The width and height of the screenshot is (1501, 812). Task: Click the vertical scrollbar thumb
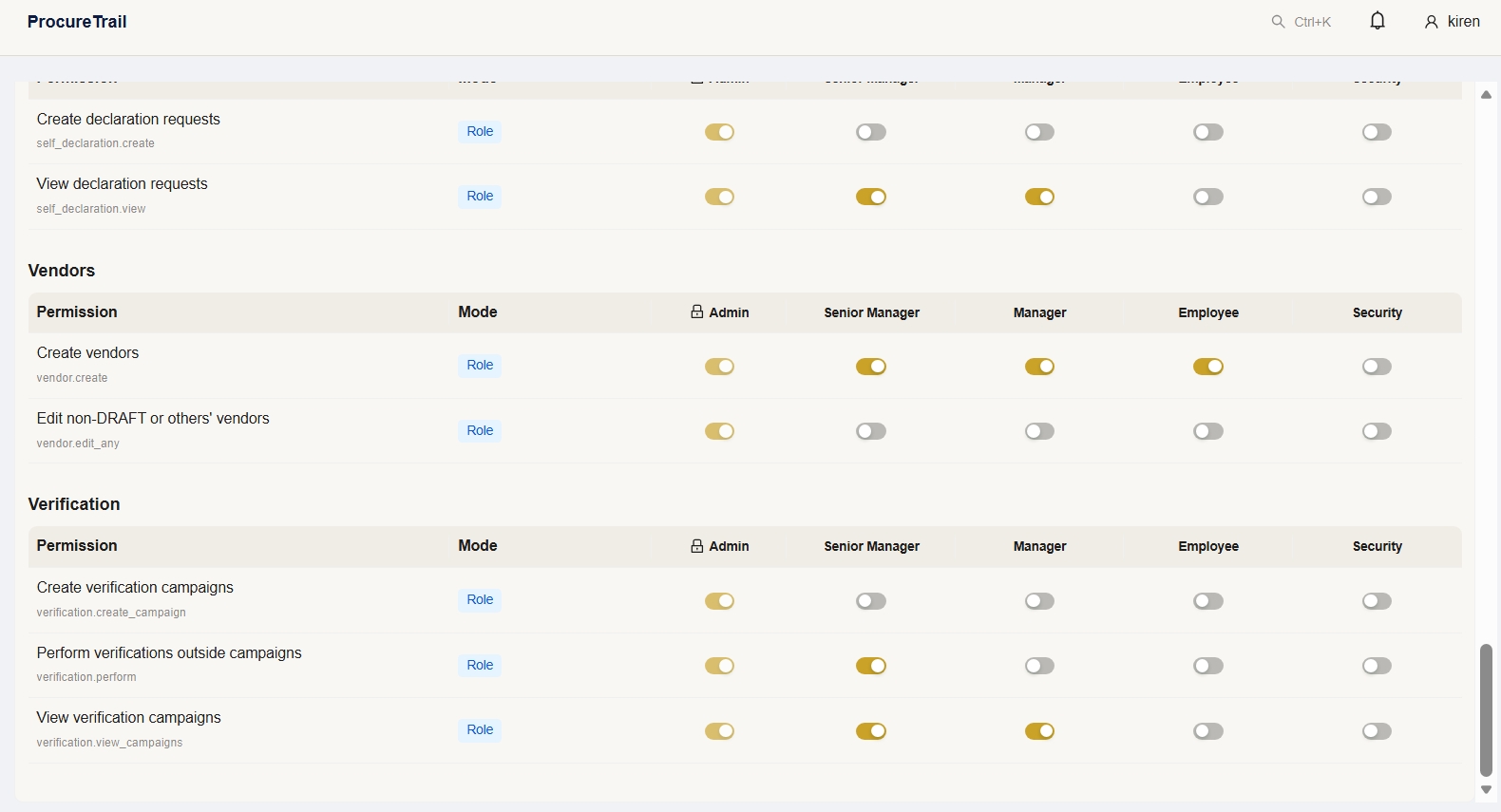1487,709
